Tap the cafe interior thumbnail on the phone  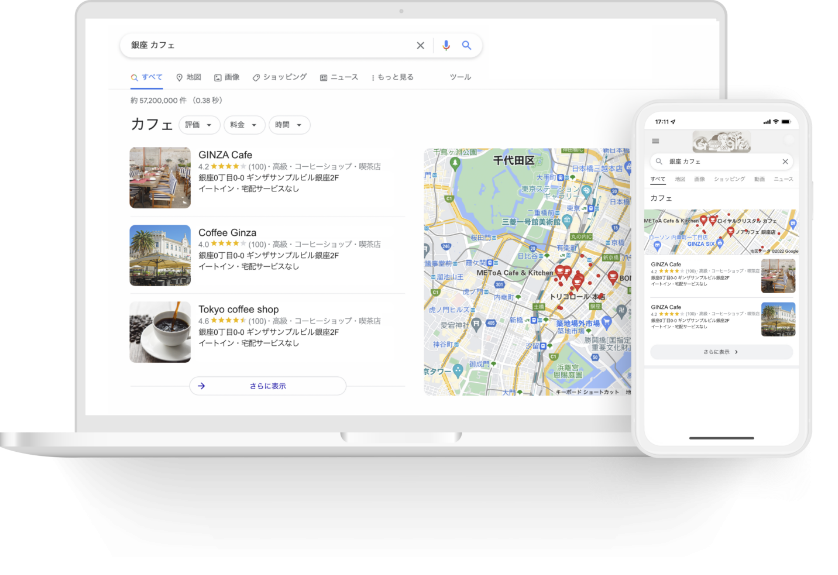pos(778,276)
